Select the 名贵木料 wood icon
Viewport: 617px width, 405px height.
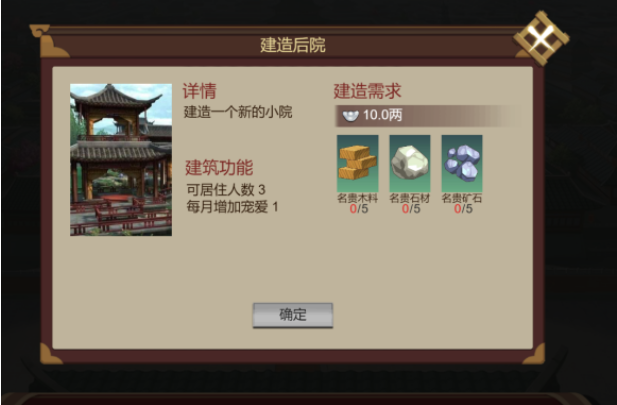point(357,163)
